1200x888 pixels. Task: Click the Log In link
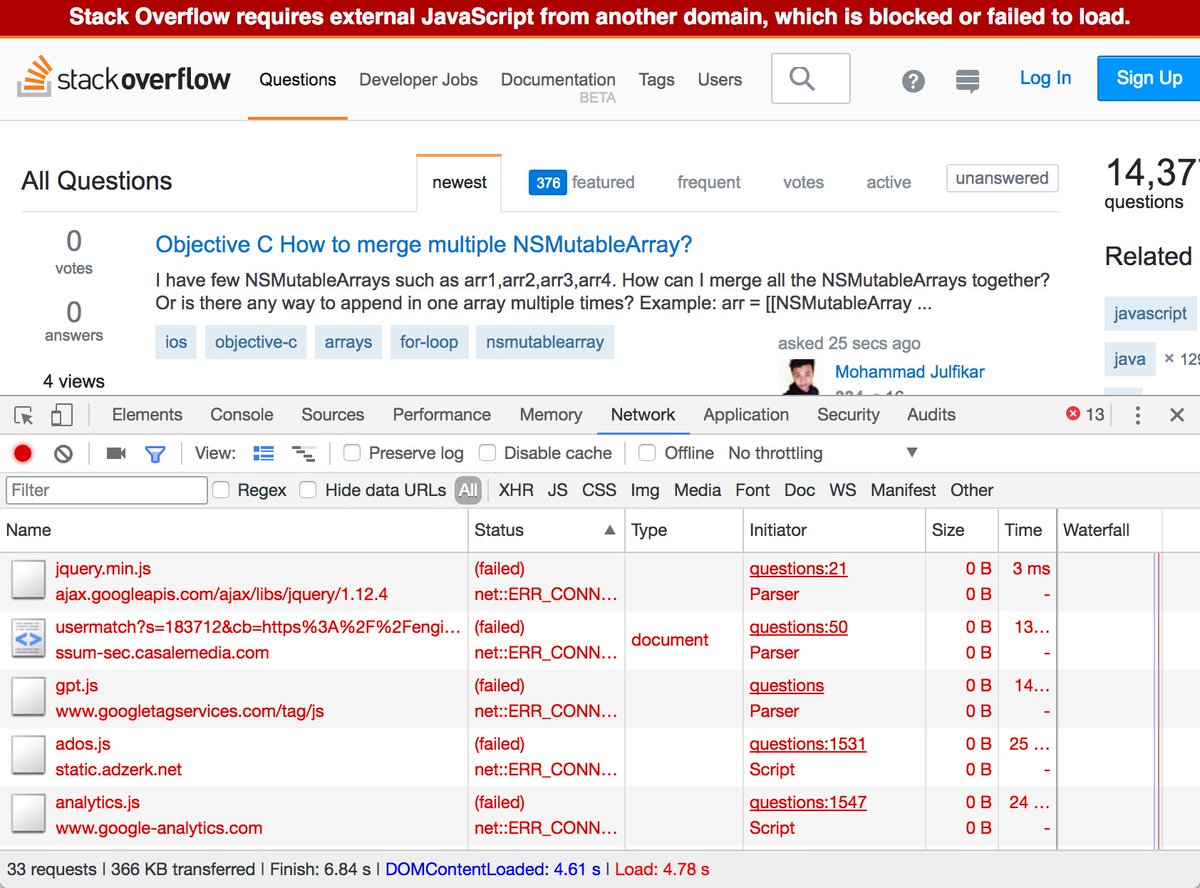point(1045,78)
